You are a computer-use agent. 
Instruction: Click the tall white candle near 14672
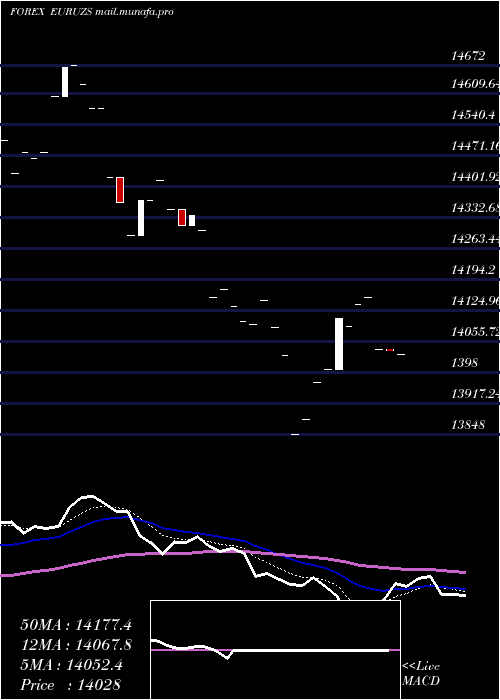[65, 82]
